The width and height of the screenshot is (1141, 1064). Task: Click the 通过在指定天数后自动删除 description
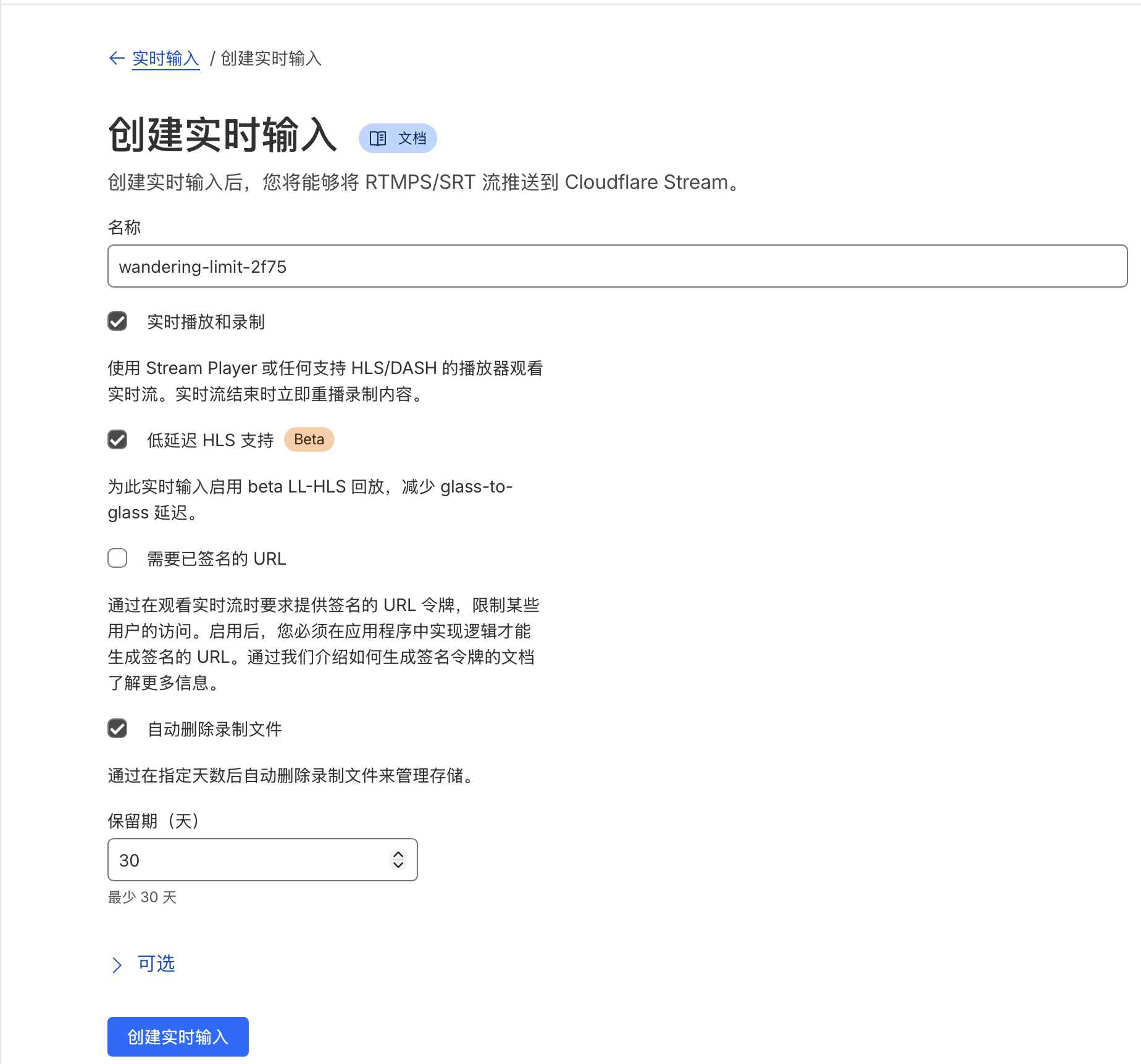tap(292, 775)
